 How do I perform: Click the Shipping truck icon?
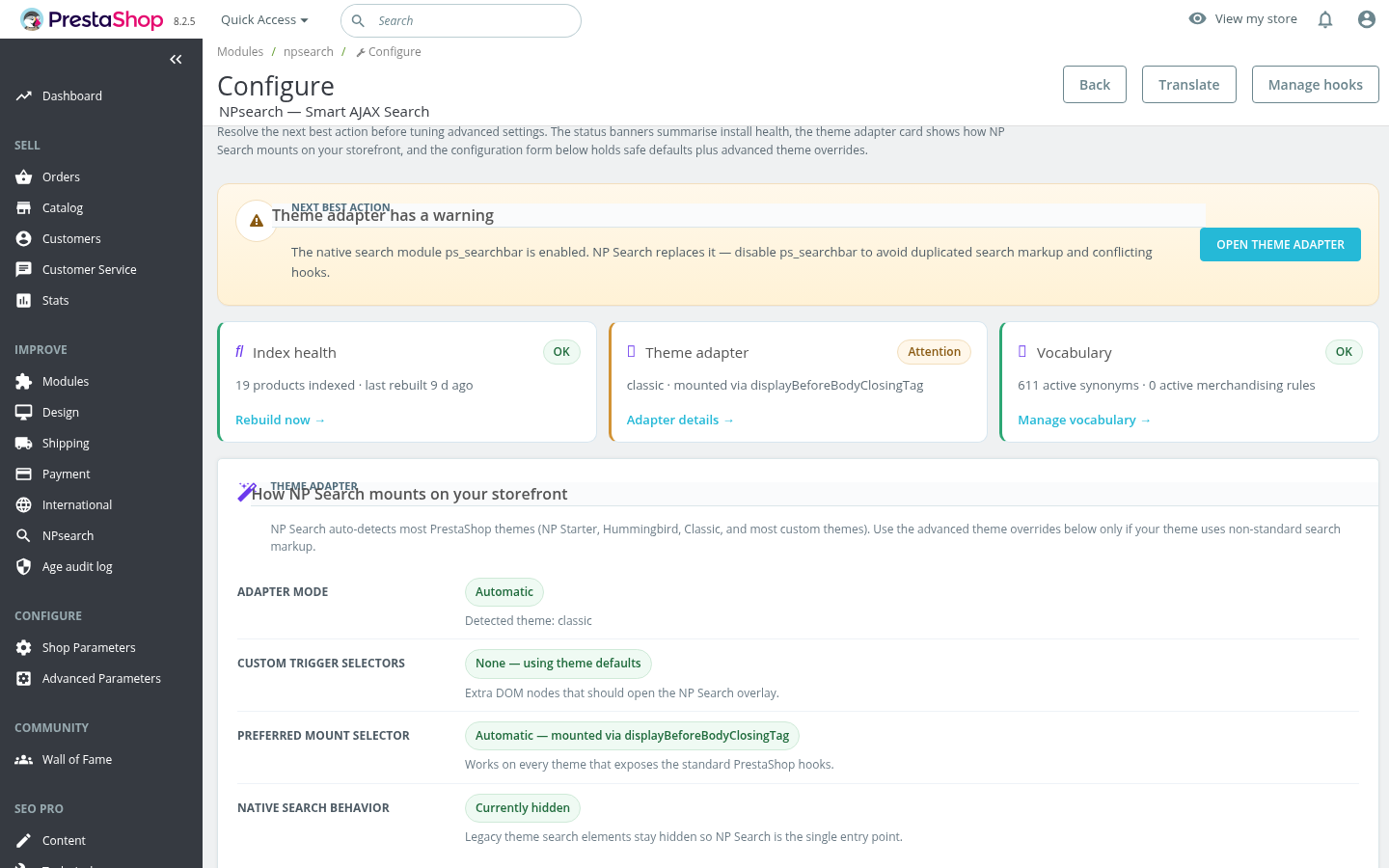(24, 443)
